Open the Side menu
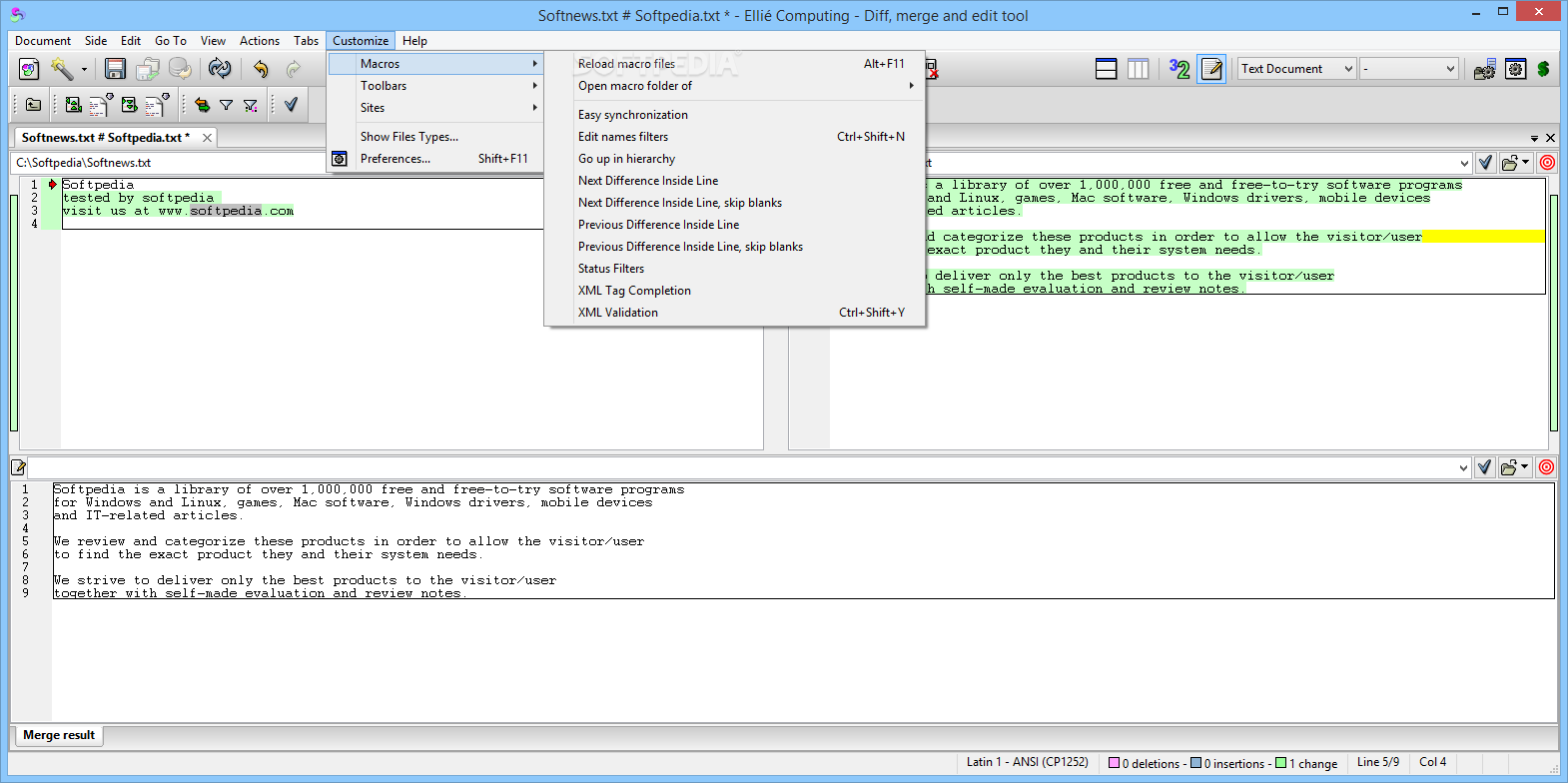 click(96, 41)
